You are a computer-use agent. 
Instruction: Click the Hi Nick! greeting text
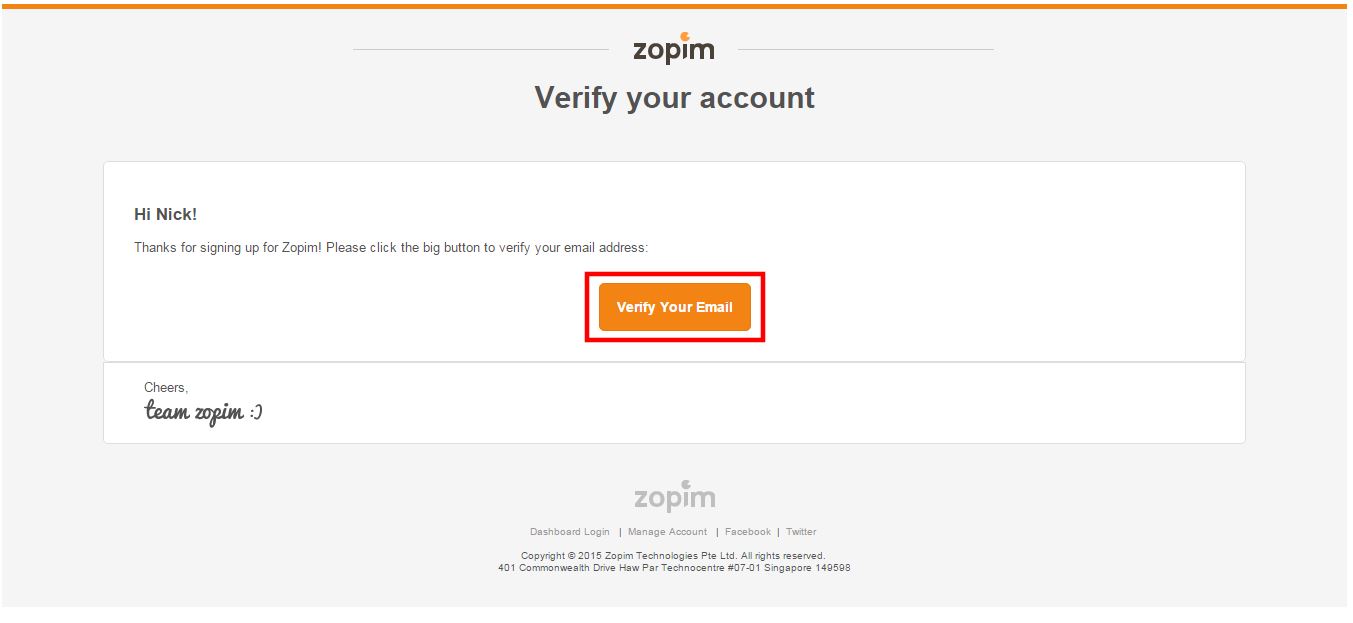[165, 215]
